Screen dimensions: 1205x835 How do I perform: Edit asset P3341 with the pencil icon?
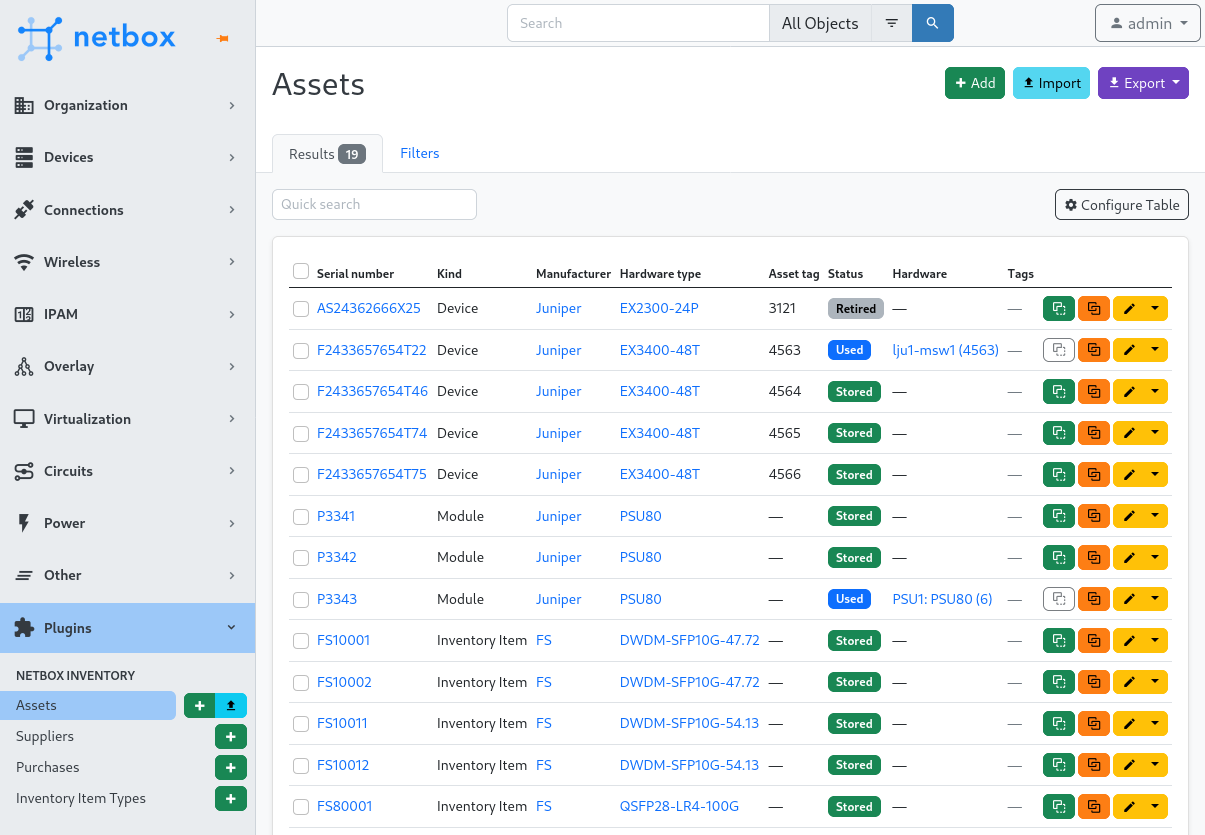pos(1129,516)
